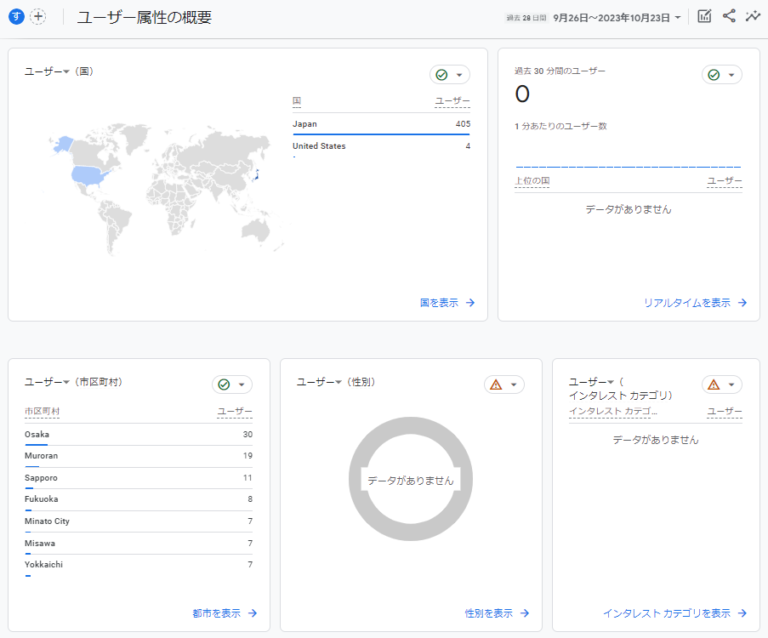Open the customize report icon

tap(704, 17)
